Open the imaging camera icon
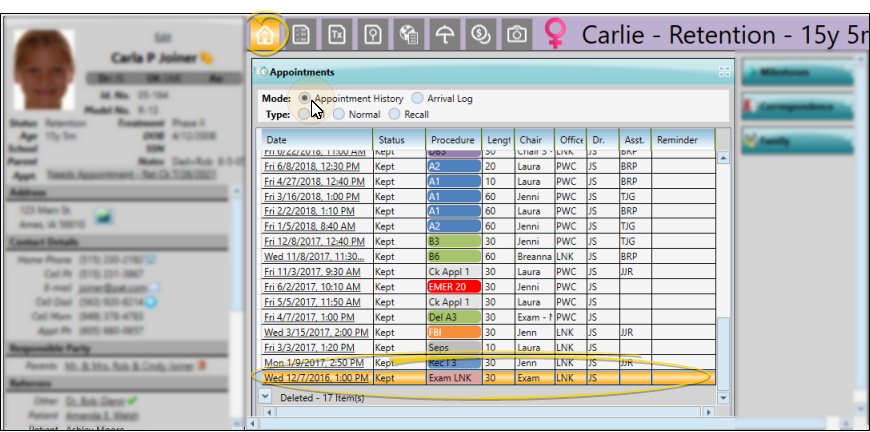 click(517, 34)
